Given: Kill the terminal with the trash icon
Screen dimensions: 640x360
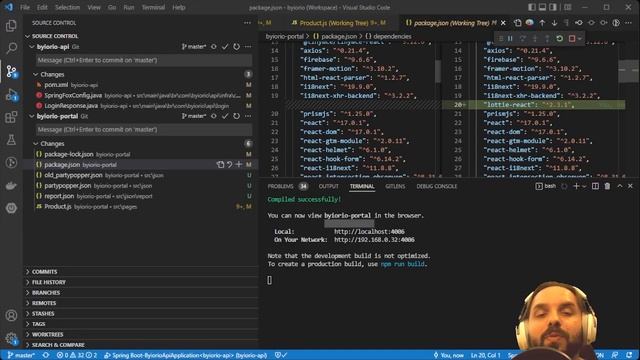Looking at the screenshot, I should click(x=607, y=186).
